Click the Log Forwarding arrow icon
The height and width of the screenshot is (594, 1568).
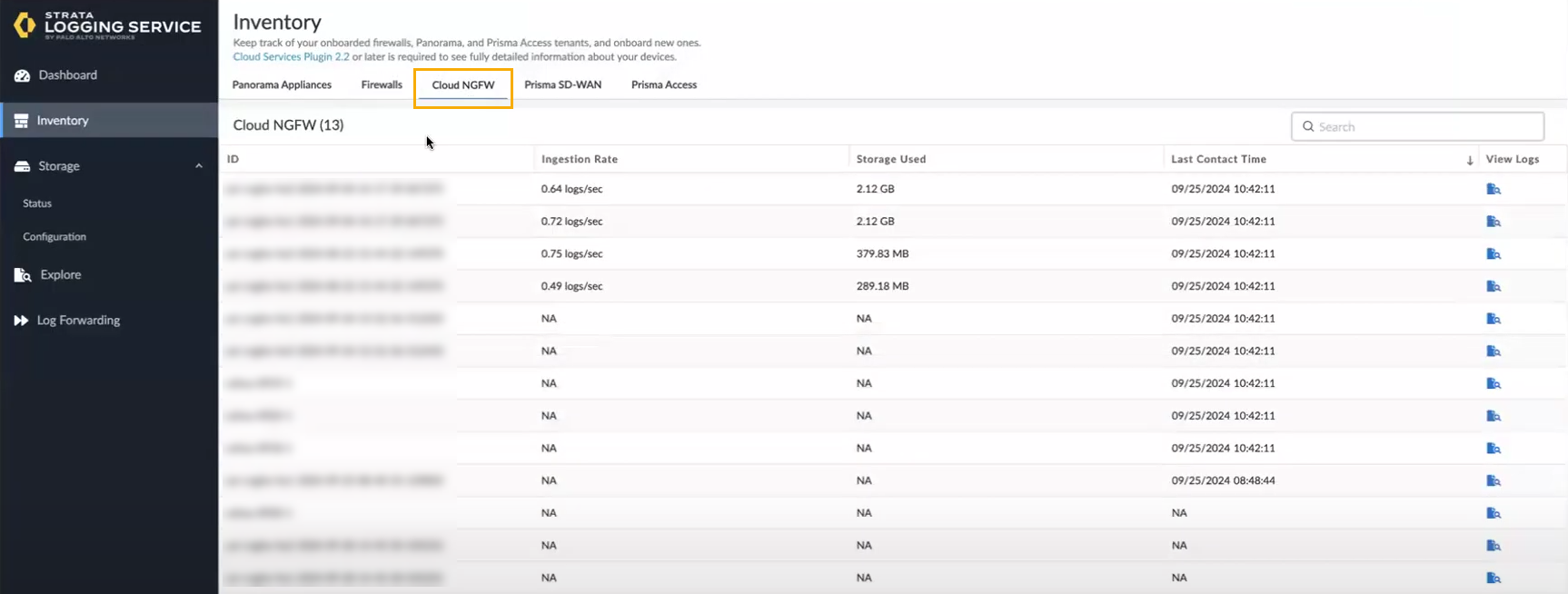(x=21, y=321)
